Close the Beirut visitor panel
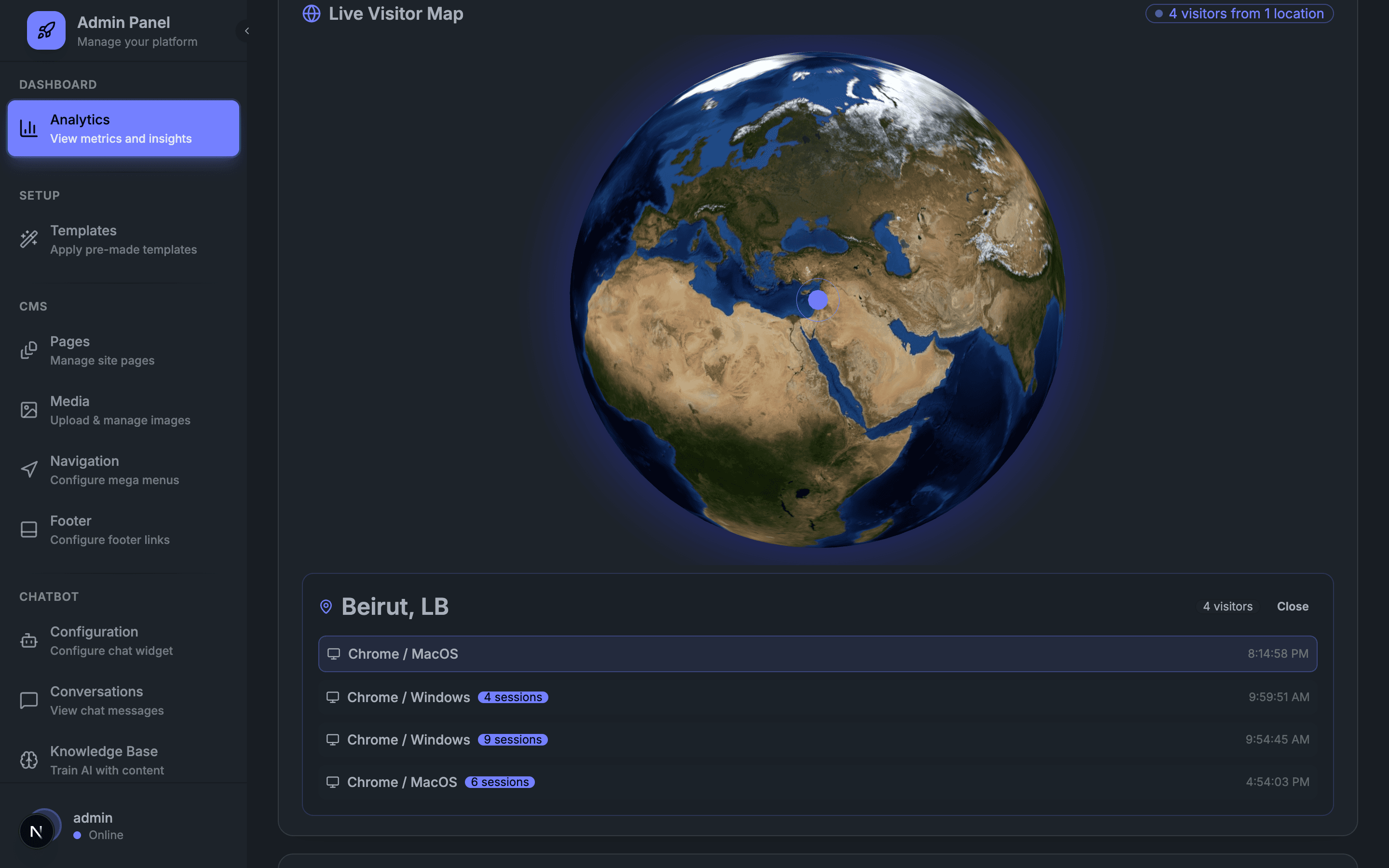The height and width of the screenshot is (868, 1389). click(x=1293, y=606)
